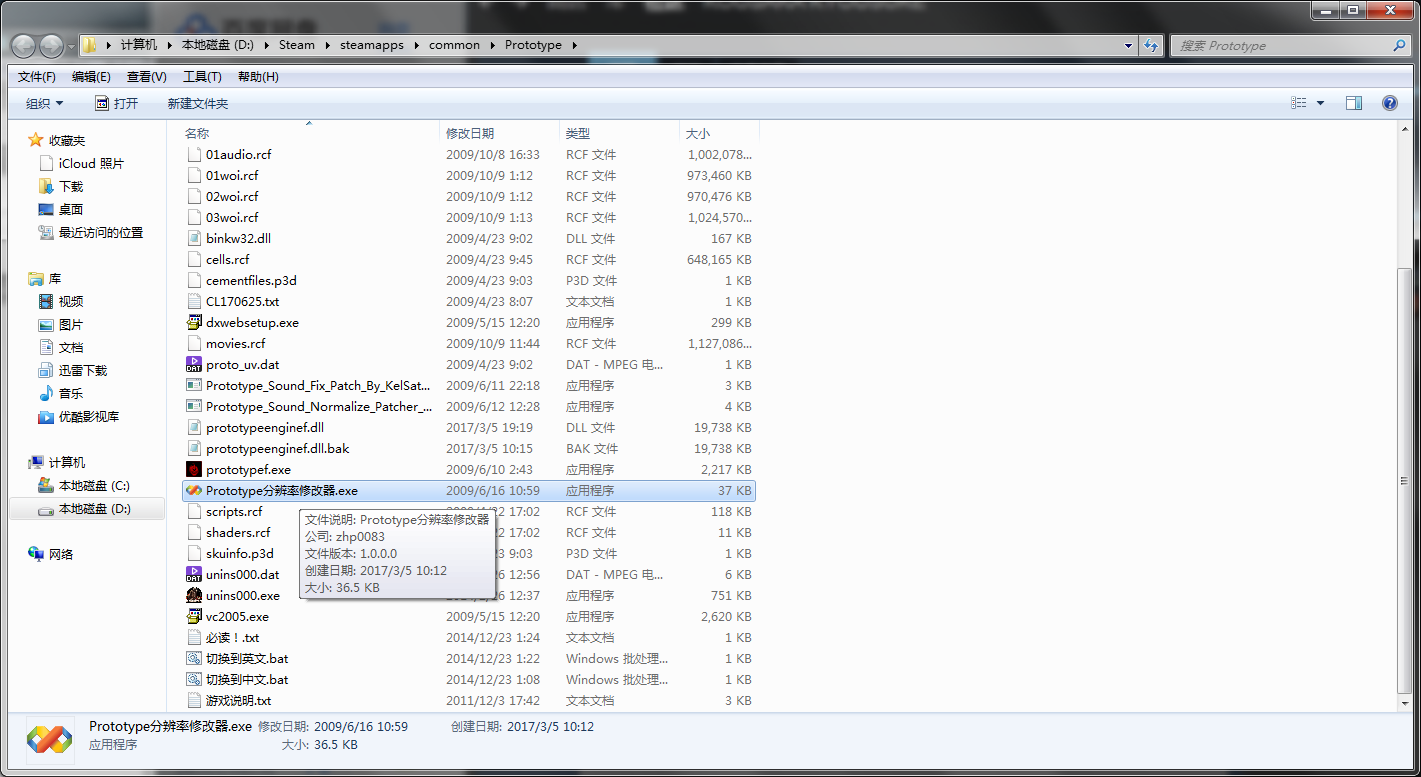
Task: Open the 查看(V) menu
Action: [x=147, y=77]
